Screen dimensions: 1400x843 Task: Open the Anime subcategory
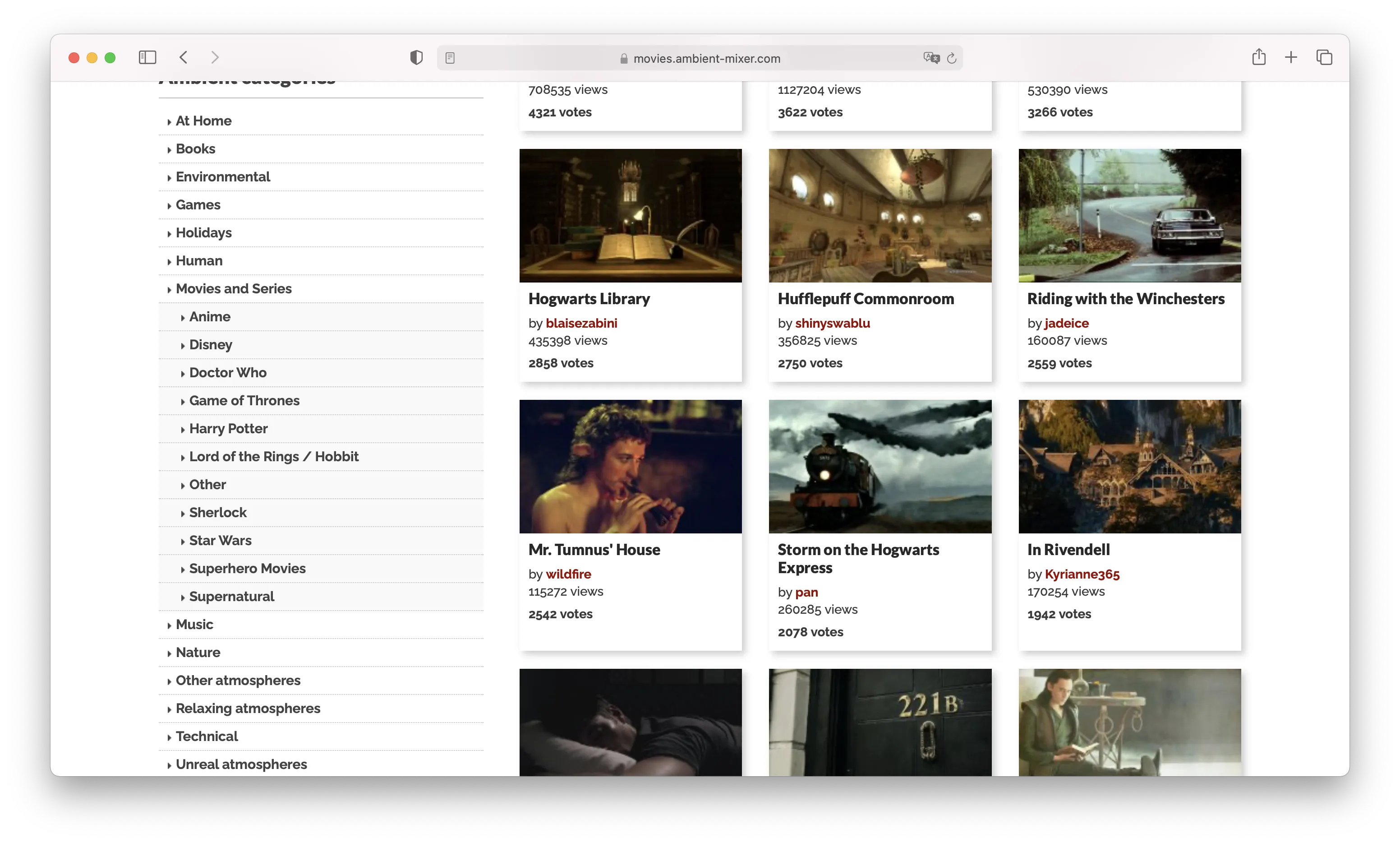209,316
